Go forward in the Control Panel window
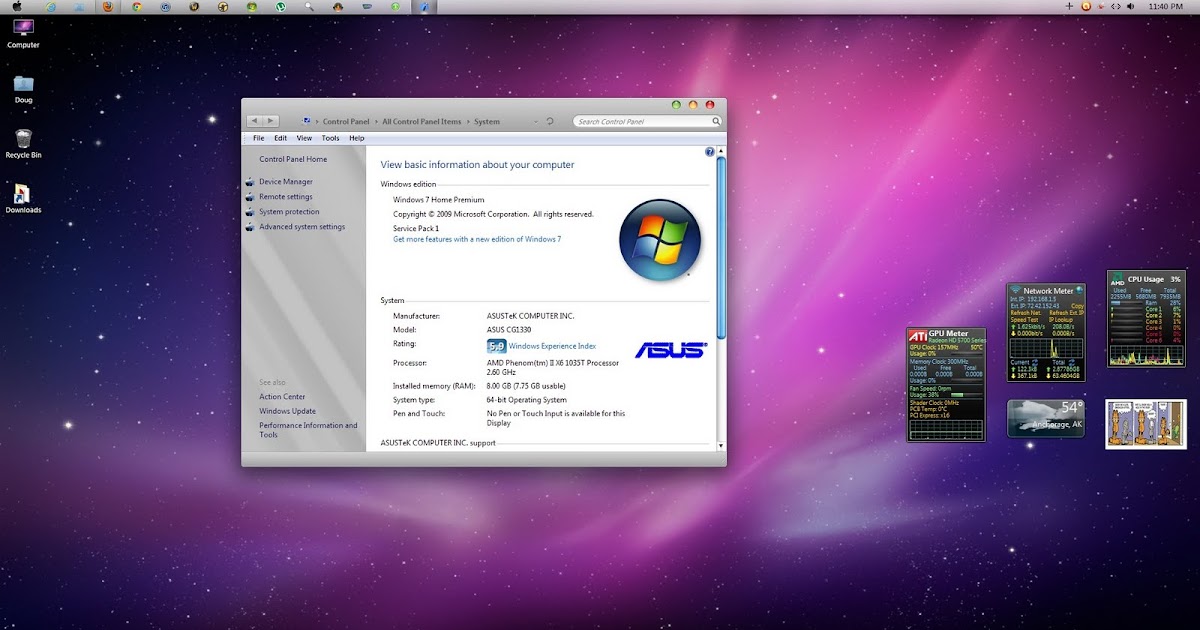The image size is (1200, 630). click(x=270, y=121)
